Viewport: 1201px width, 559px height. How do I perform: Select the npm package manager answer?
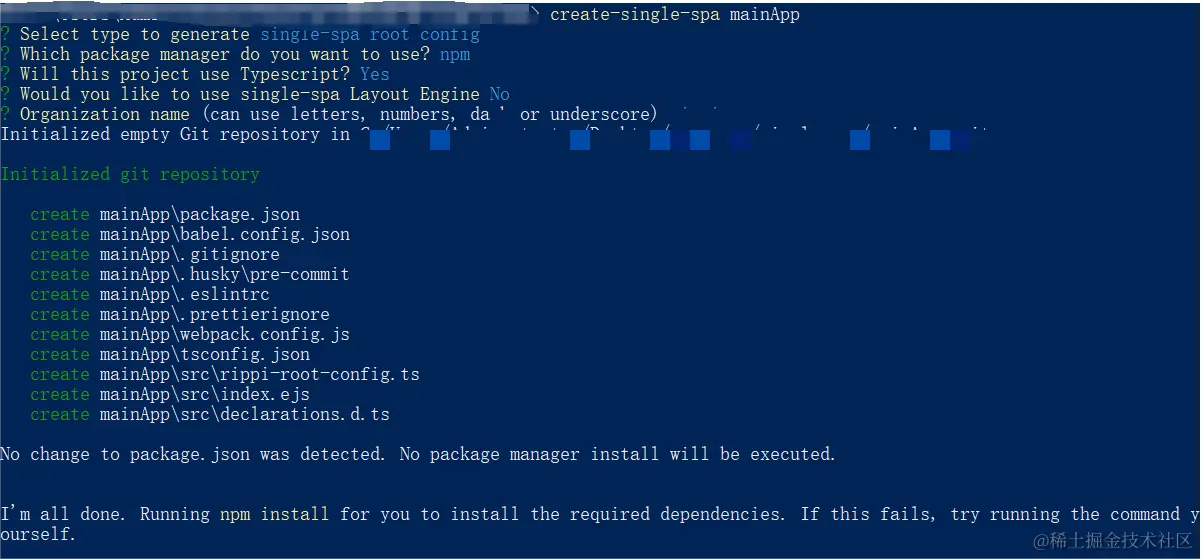coord(455,54)
